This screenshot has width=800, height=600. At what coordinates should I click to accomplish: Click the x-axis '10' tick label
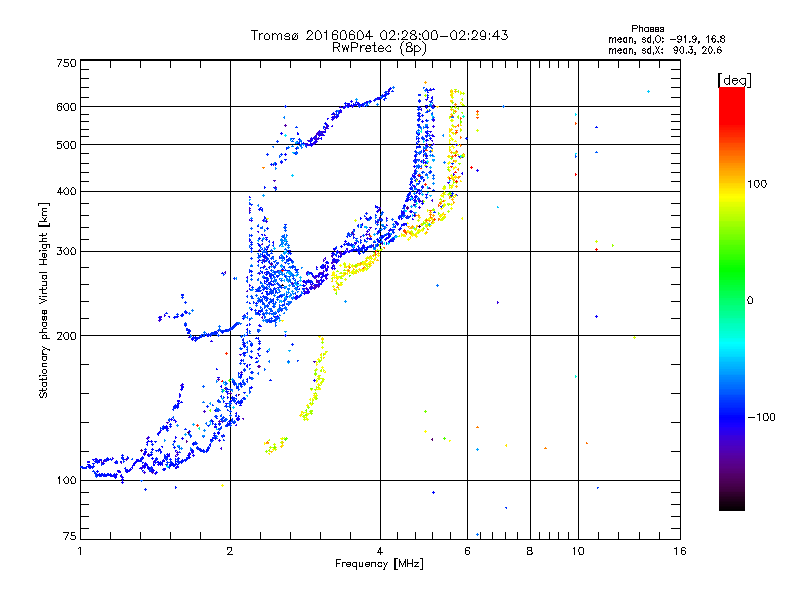pos(578,551)
